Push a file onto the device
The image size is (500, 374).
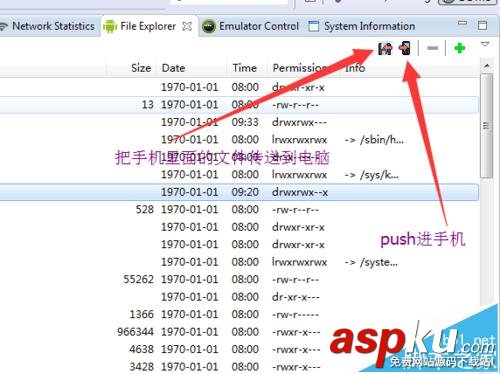(x=405, y=48)
